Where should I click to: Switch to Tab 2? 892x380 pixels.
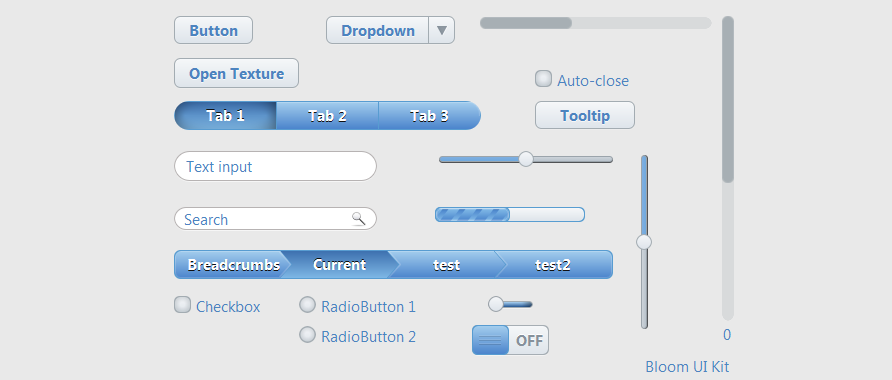[x=327, y=116]
